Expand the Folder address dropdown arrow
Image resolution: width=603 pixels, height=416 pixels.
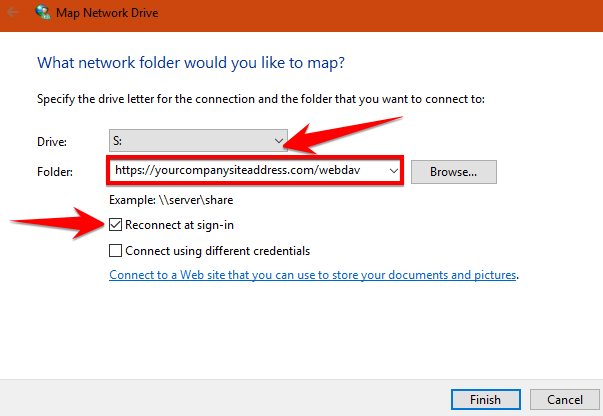pyautogui.click(x=393, y=171)
